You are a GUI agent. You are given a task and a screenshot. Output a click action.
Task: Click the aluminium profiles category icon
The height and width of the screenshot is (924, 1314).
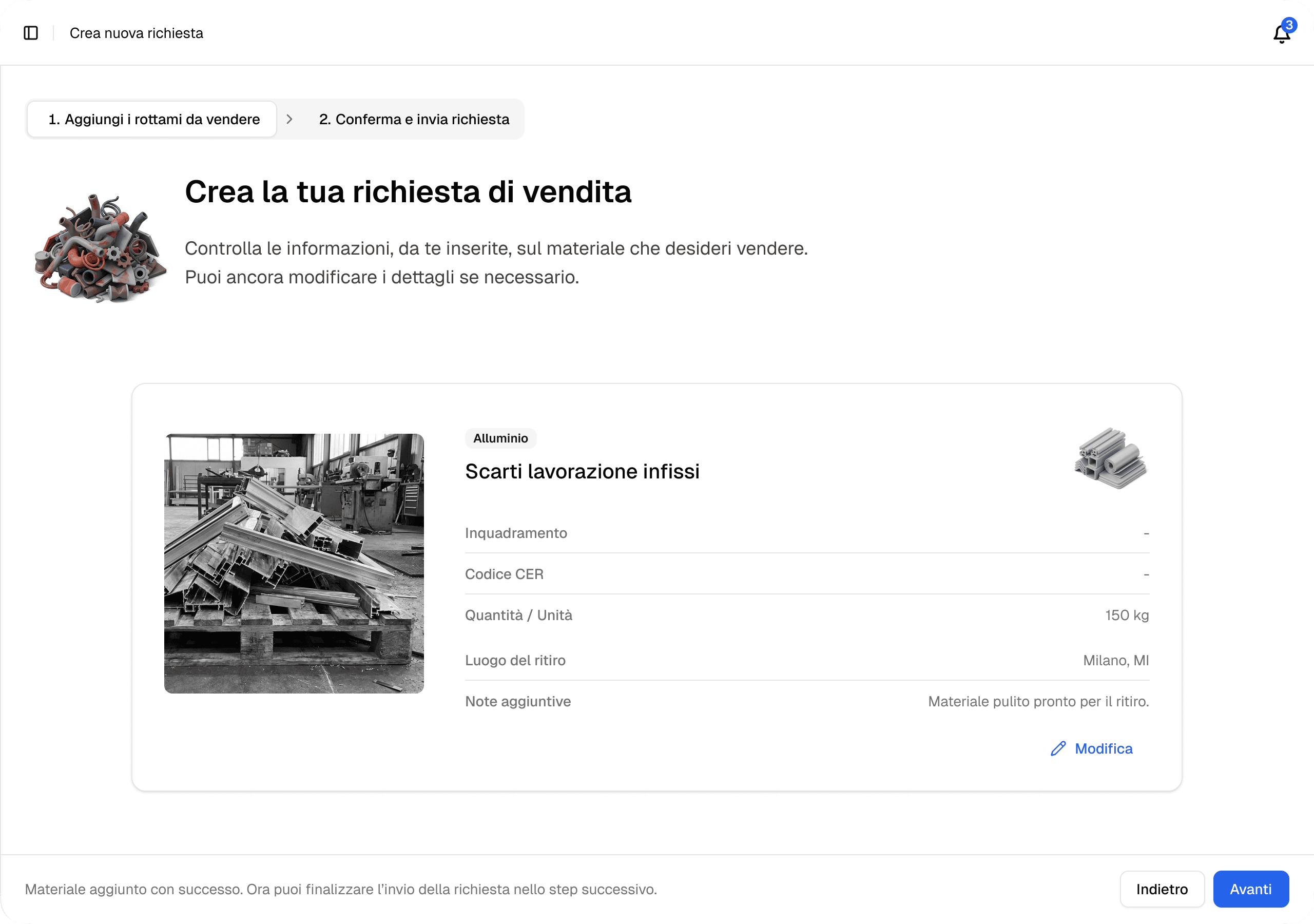click(x=1111, y=458)
